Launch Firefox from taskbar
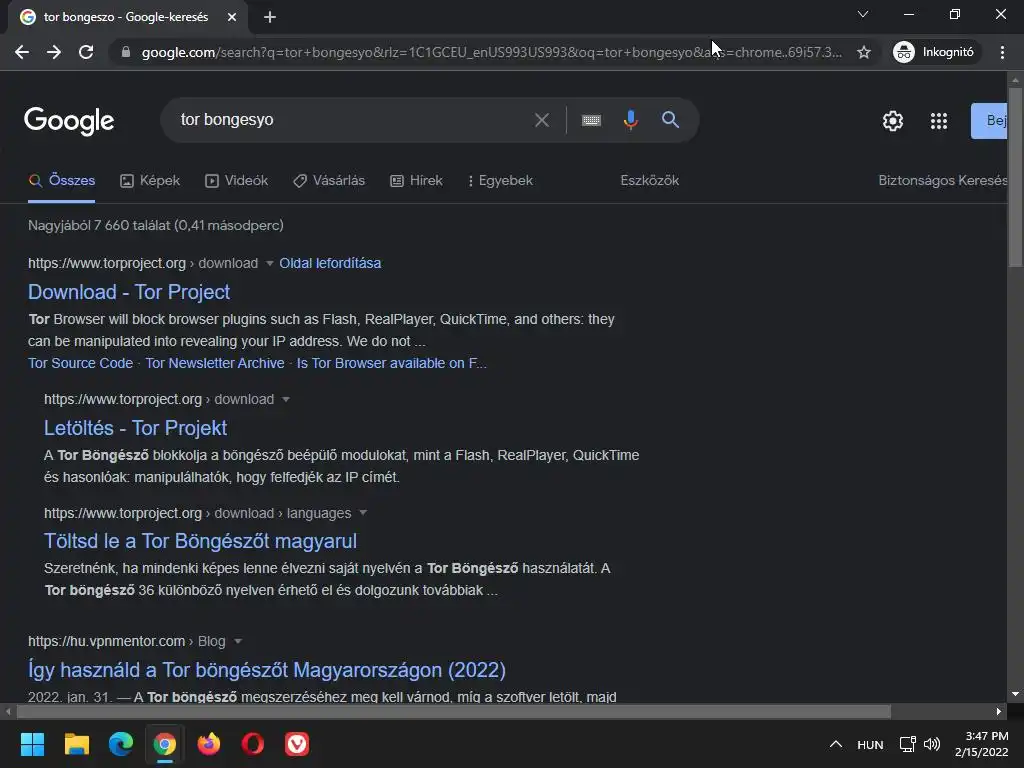Viewport: 1024px width, 768px height. click(209, 744)
